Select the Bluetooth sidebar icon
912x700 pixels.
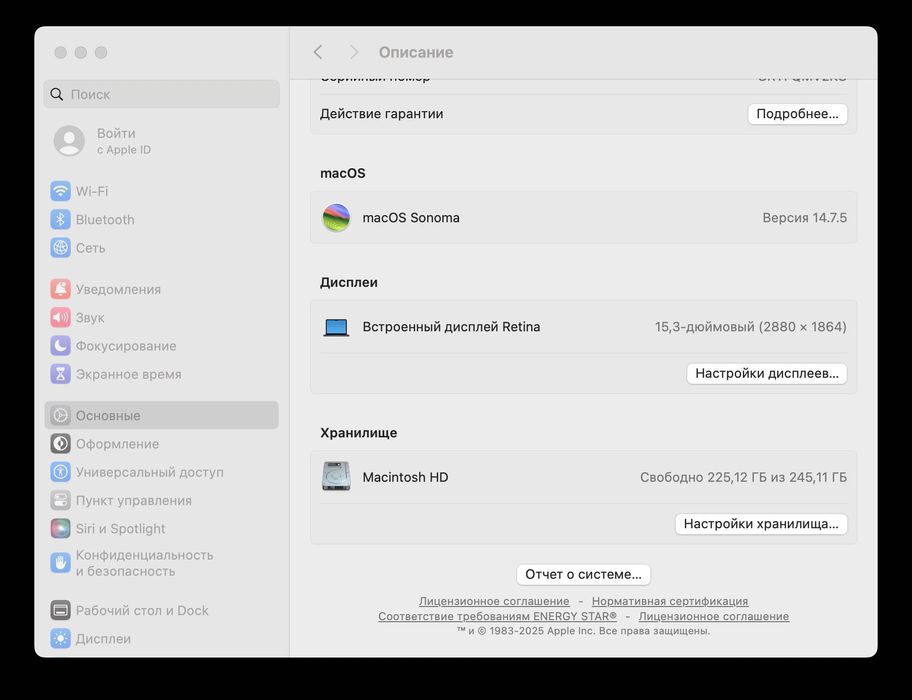(60, 219)
